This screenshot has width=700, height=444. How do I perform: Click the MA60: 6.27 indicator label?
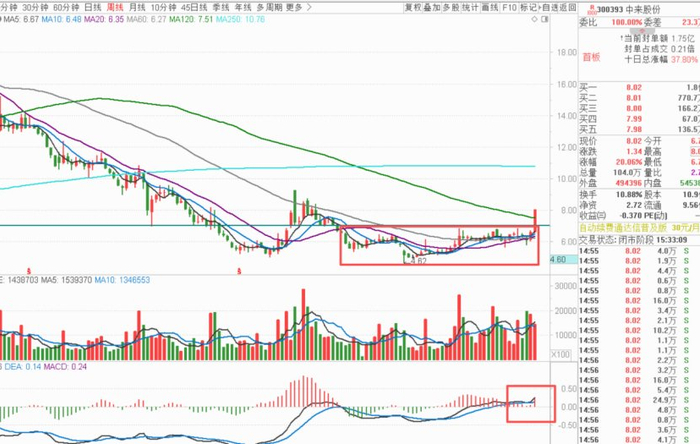146,19
